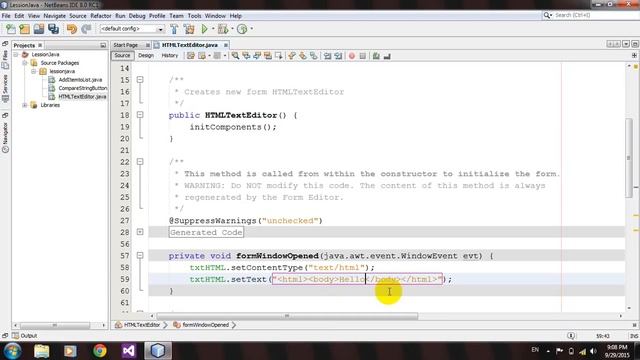Click formWindowOpened in the breadcrumb bar

[206, 325]
